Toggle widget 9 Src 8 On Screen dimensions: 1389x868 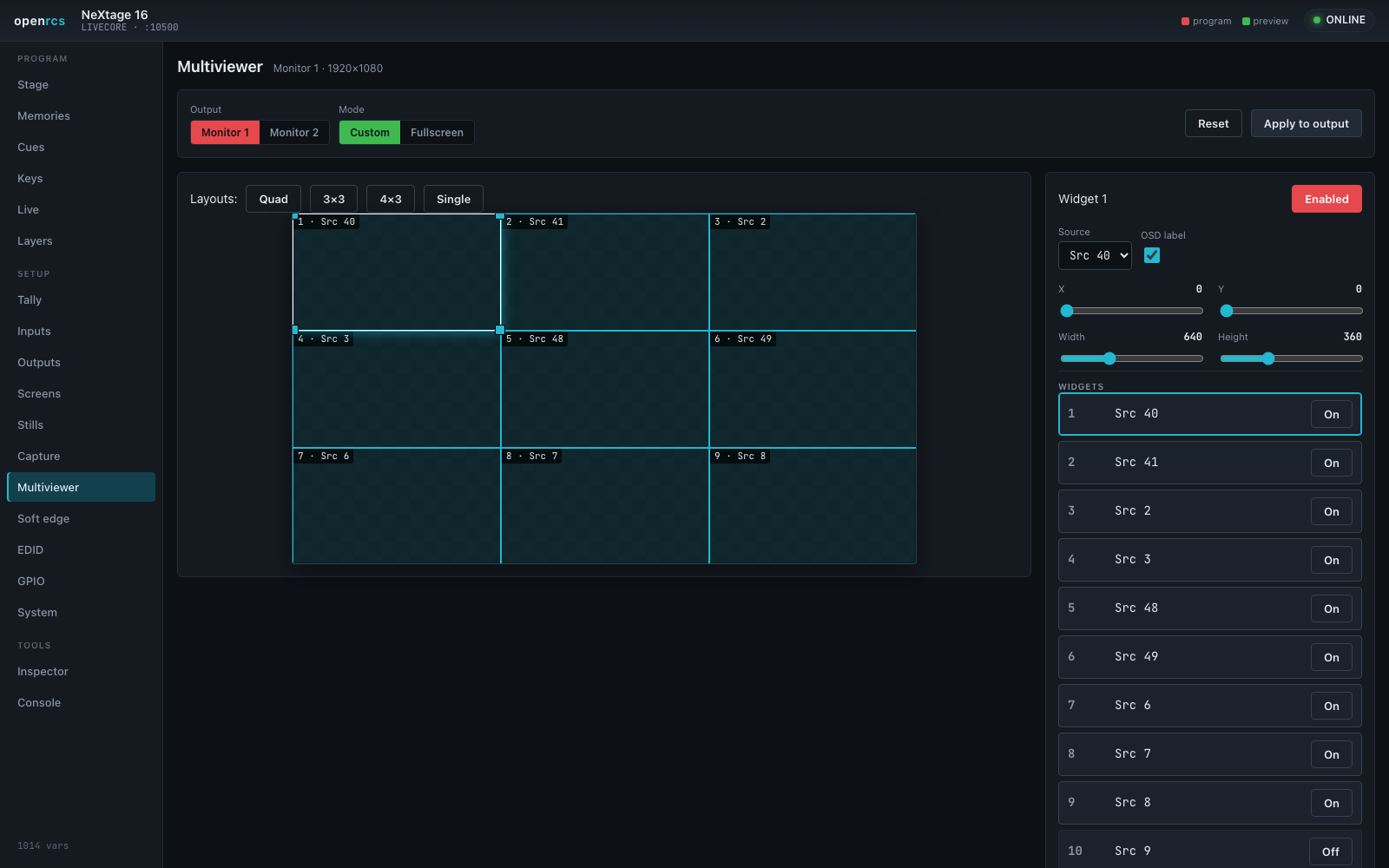point(1332,803)
